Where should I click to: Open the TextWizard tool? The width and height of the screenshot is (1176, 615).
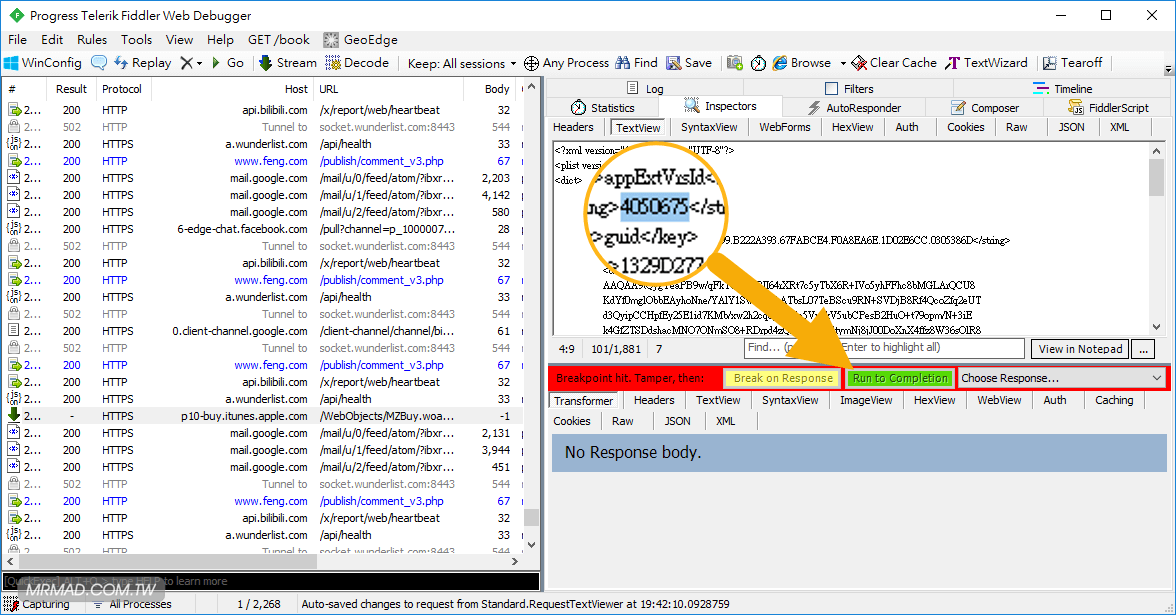point(954,63)
